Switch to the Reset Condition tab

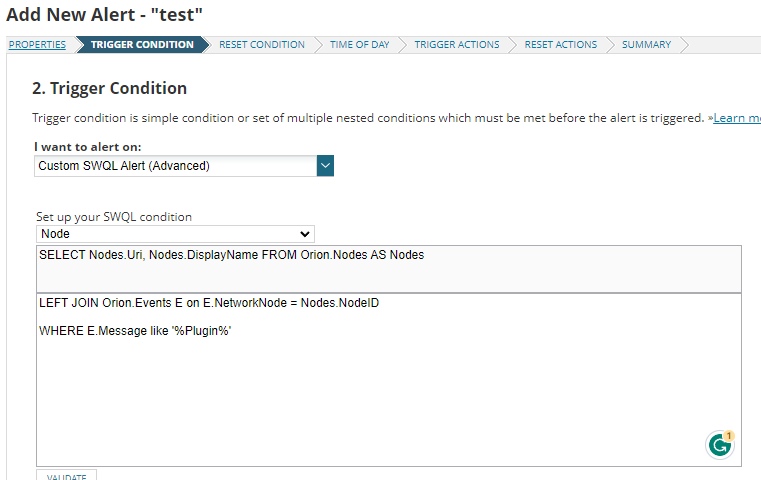pyautogui.click(x=261, y=45)
